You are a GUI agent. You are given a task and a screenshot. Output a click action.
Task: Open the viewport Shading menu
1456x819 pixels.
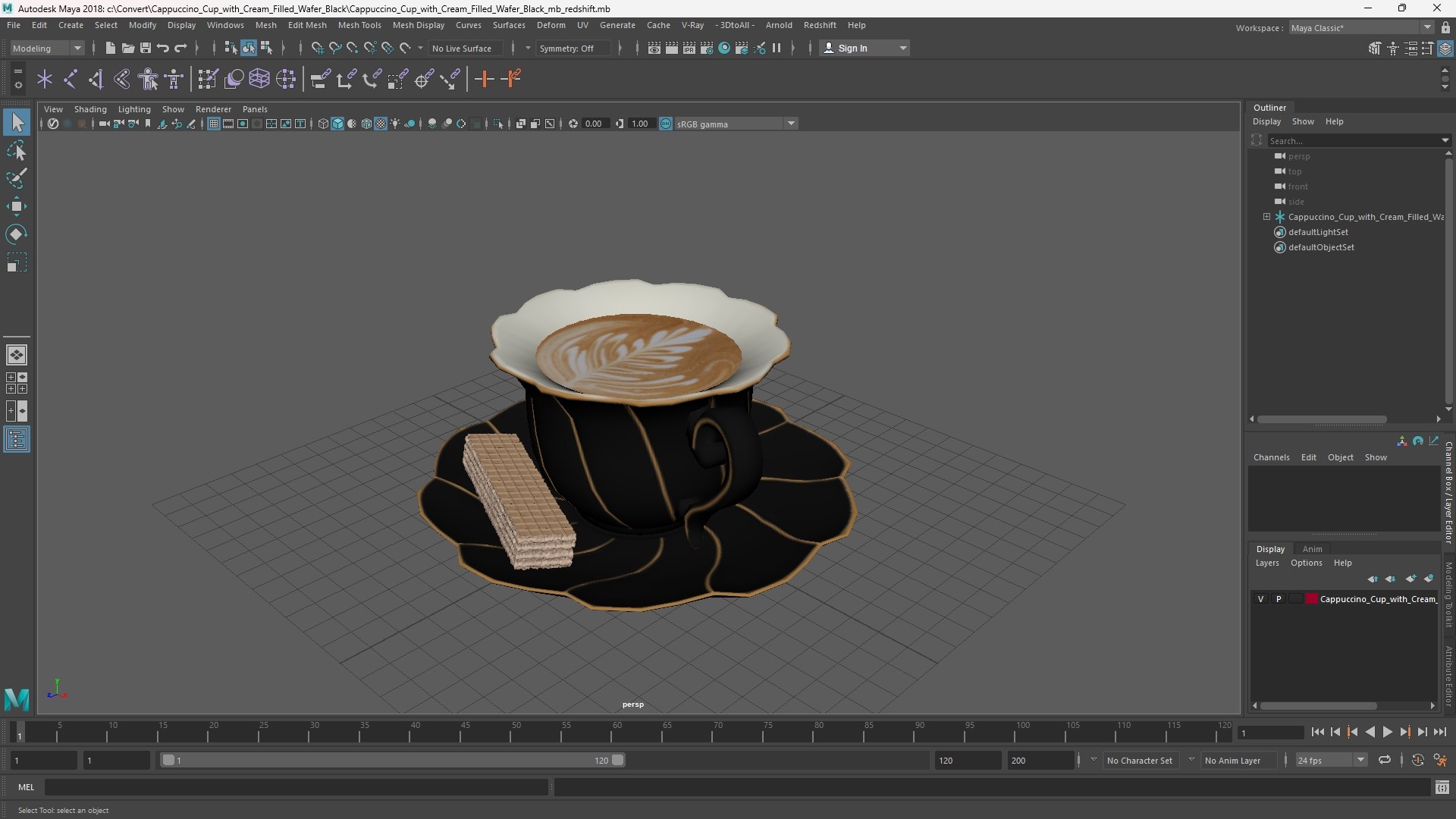pyautogui.click(x=90, y=109)
